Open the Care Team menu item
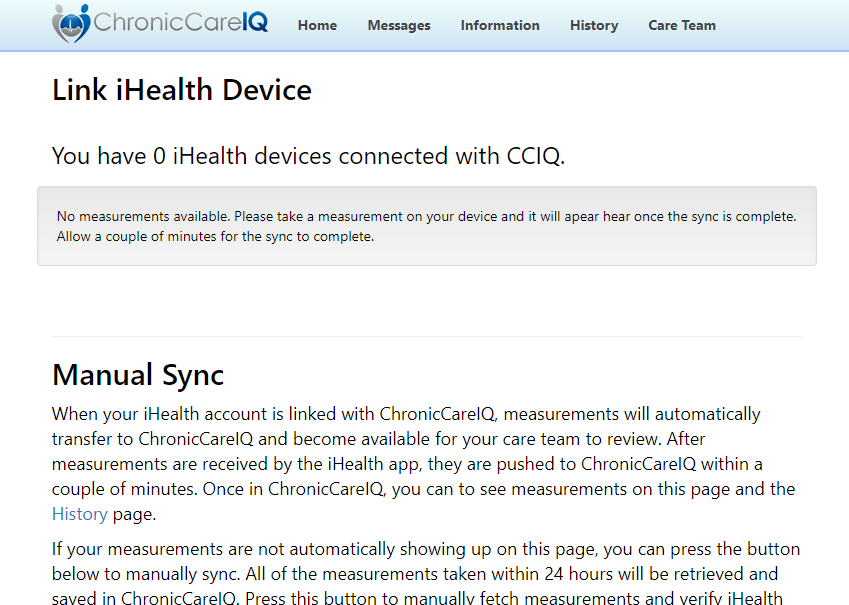 click(682, 25)
